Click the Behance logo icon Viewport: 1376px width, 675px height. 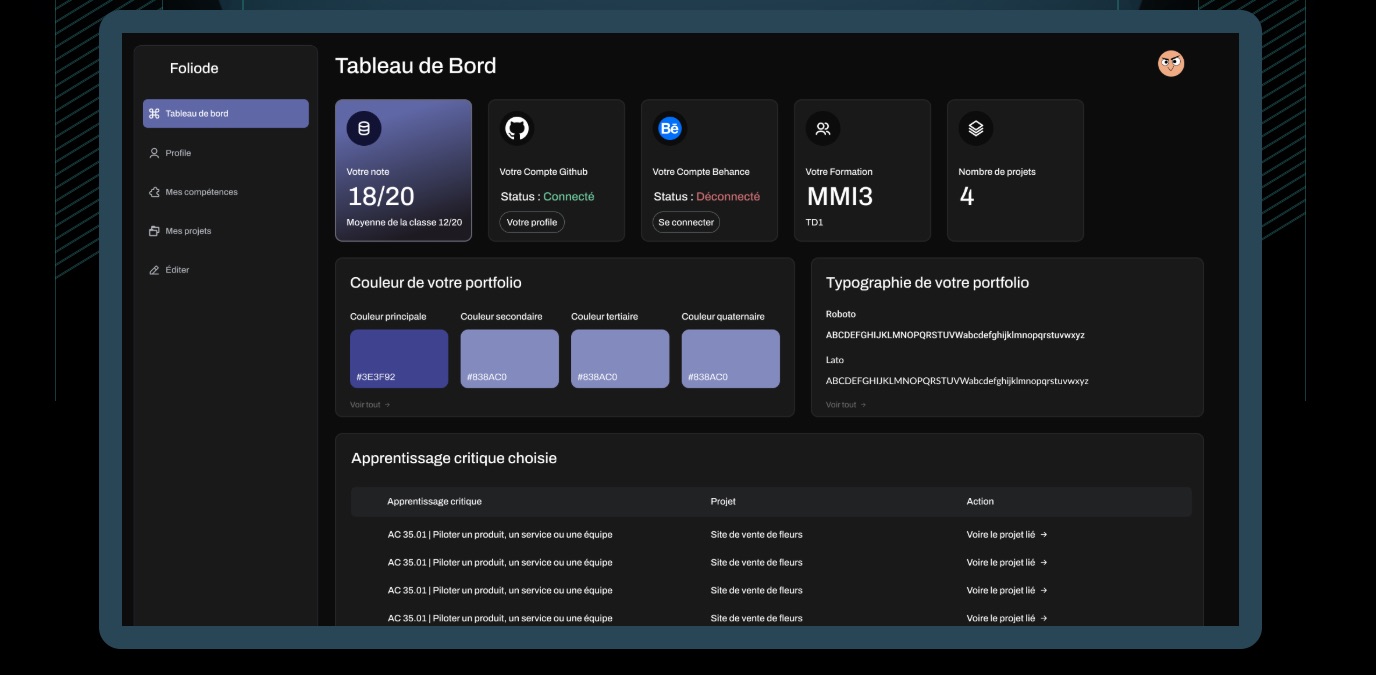669,129
